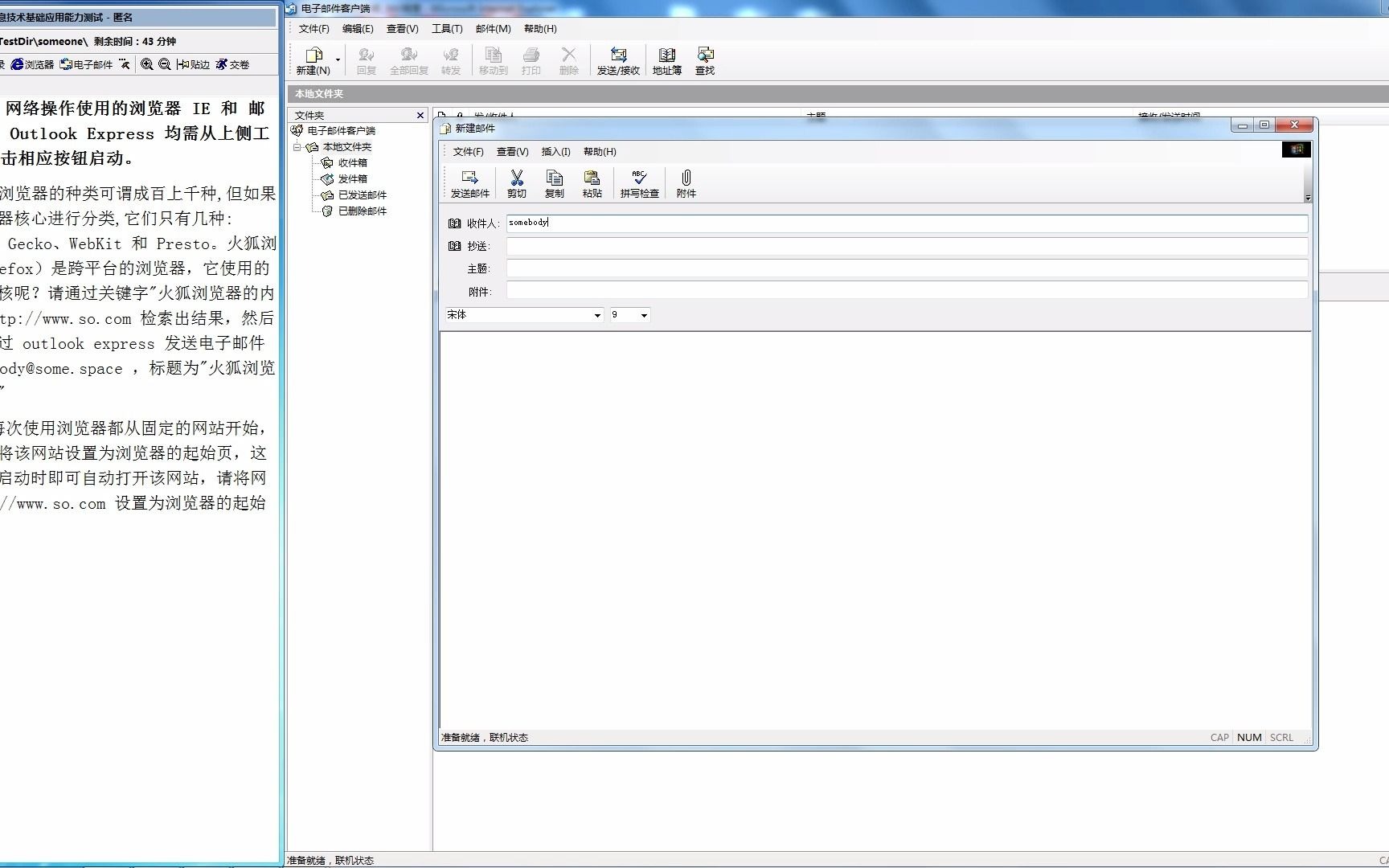Viewport: 1389px width, 868px height.
Task: Open the 发件箱 outbox folder
Action: [x=352, y=179]
